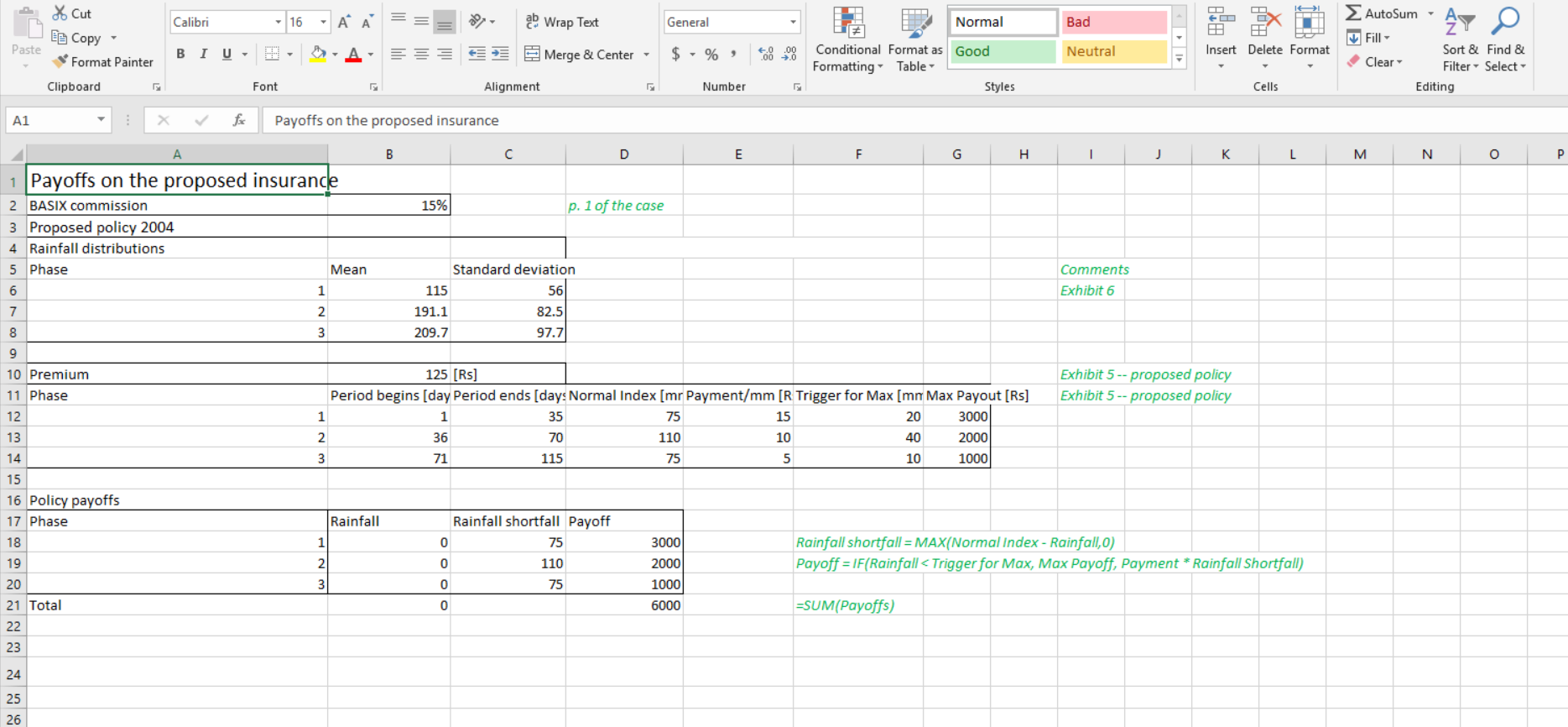Toggle bottom vertical alignment

click(445, 22)
